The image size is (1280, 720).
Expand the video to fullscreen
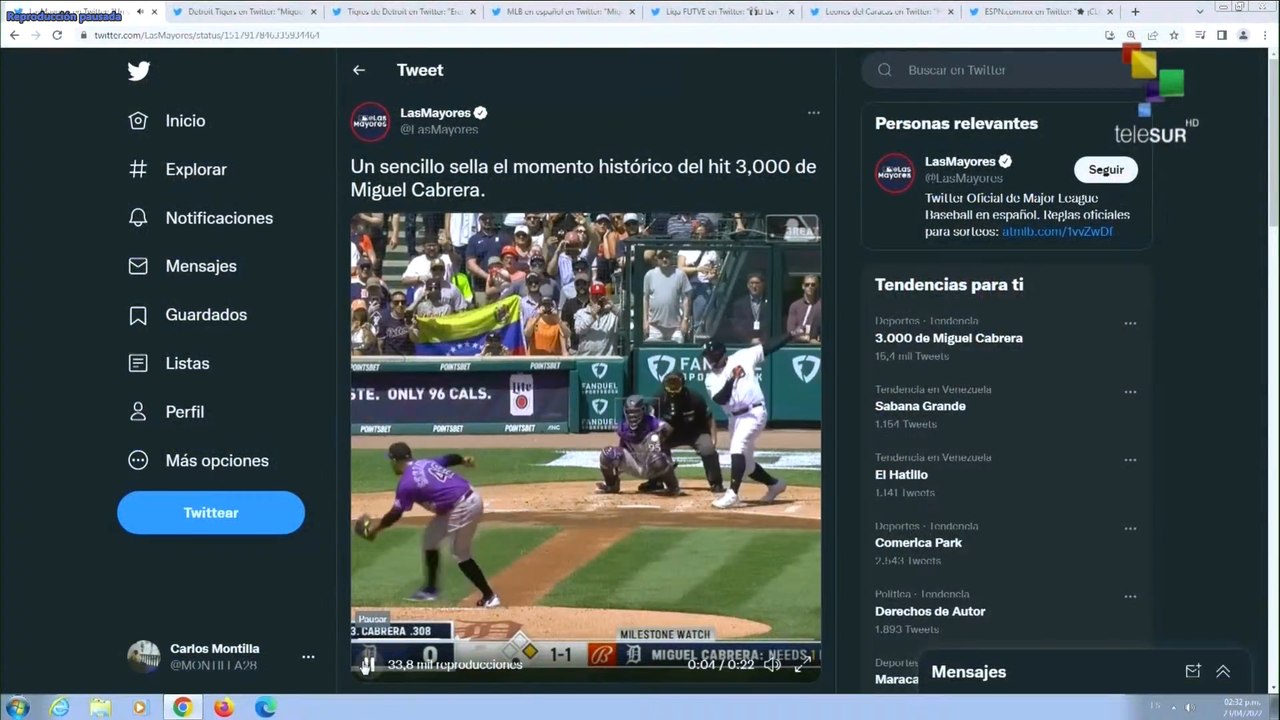[801, 664]
